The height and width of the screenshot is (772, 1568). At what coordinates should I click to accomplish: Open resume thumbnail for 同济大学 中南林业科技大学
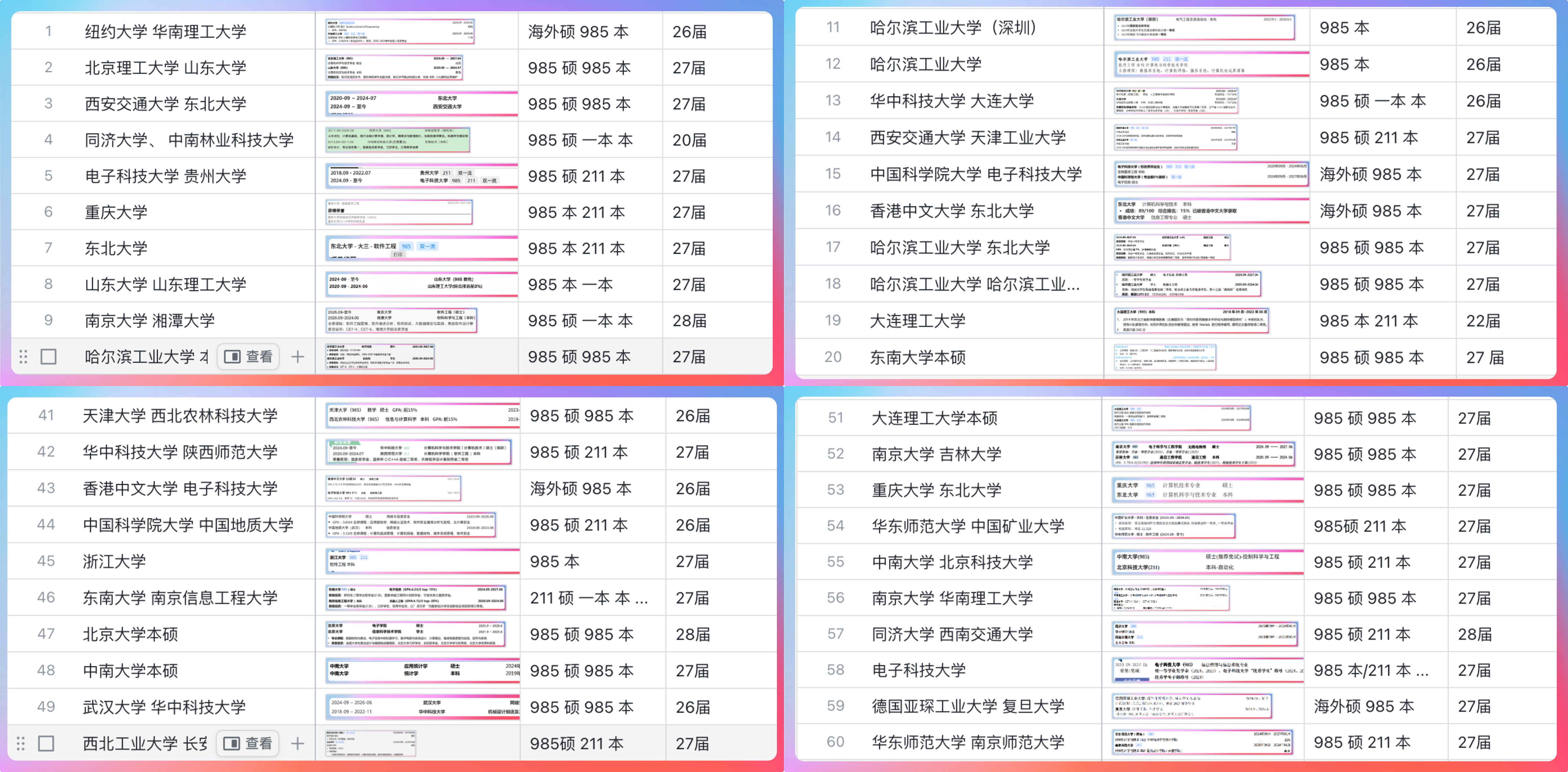(399, 140)
